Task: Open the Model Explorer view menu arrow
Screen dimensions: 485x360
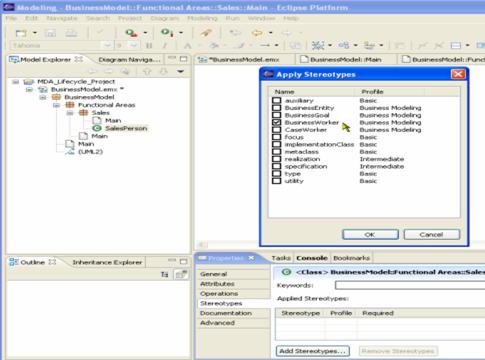Action: tap(180, 71)
